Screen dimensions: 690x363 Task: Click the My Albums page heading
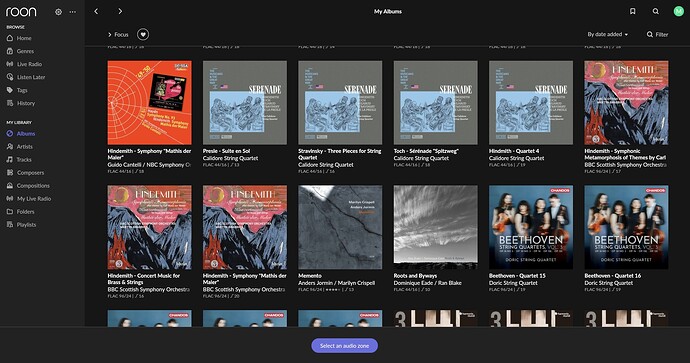pos(388,11)
